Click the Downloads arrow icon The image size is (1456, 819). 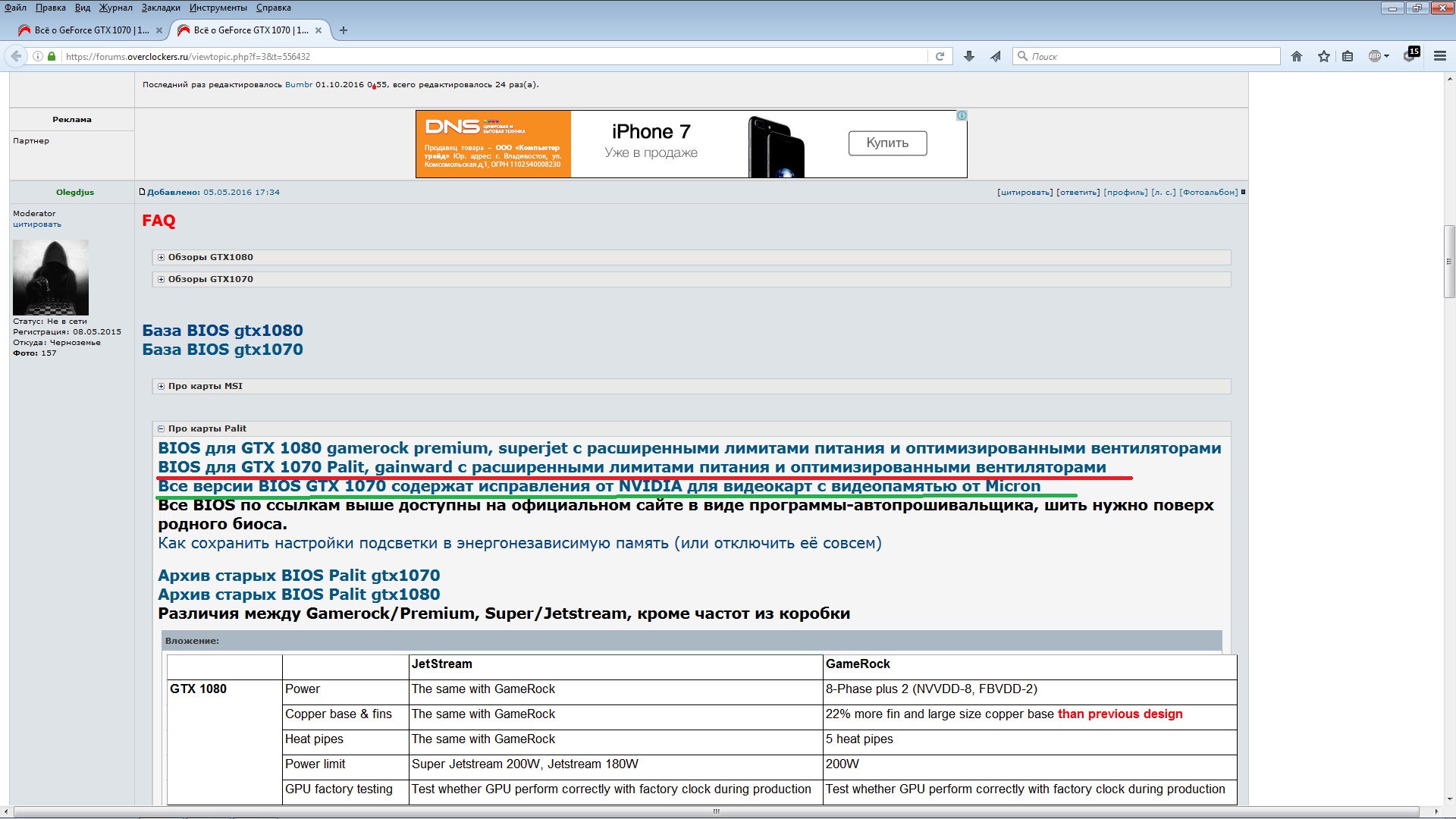point(968,56)
